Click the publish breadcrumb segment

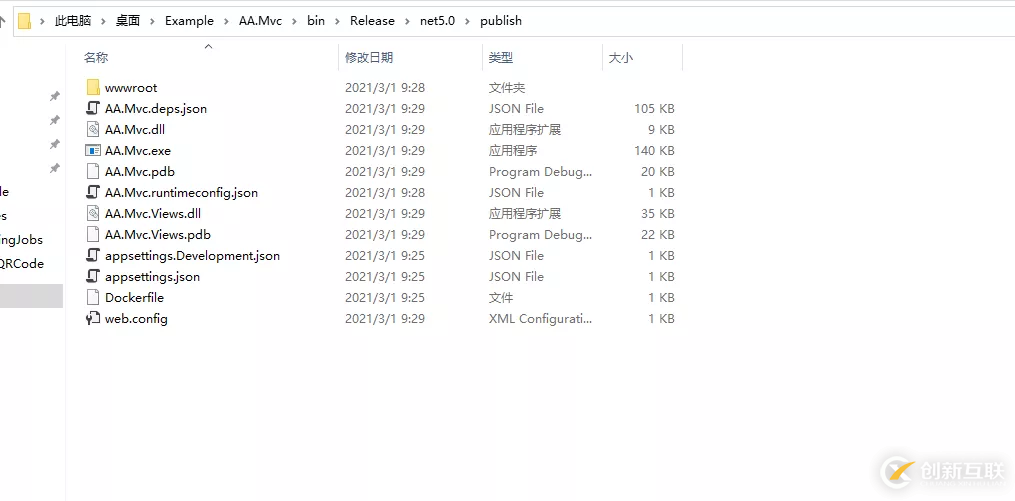pos(501,21)
